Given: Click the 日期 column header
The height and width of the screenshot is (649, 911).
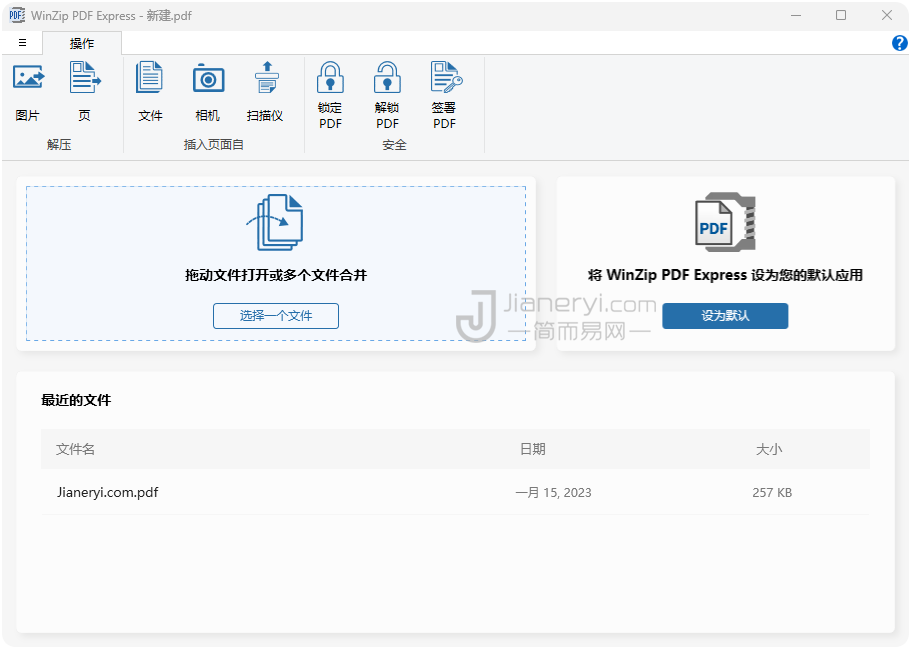Looking at the screenshot, I should click(x=533, y=449).
